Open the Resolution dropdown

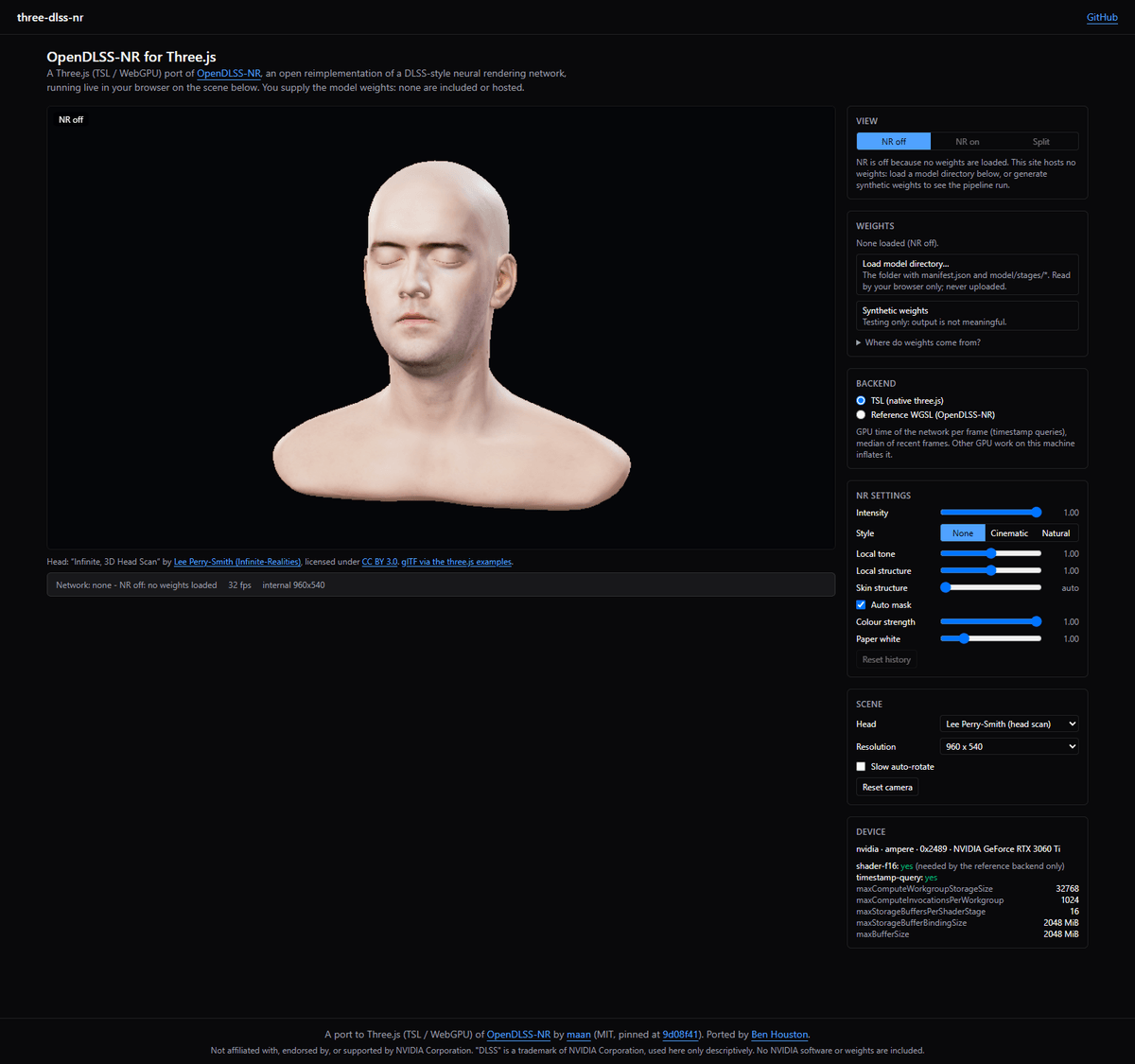(1009, 747)
